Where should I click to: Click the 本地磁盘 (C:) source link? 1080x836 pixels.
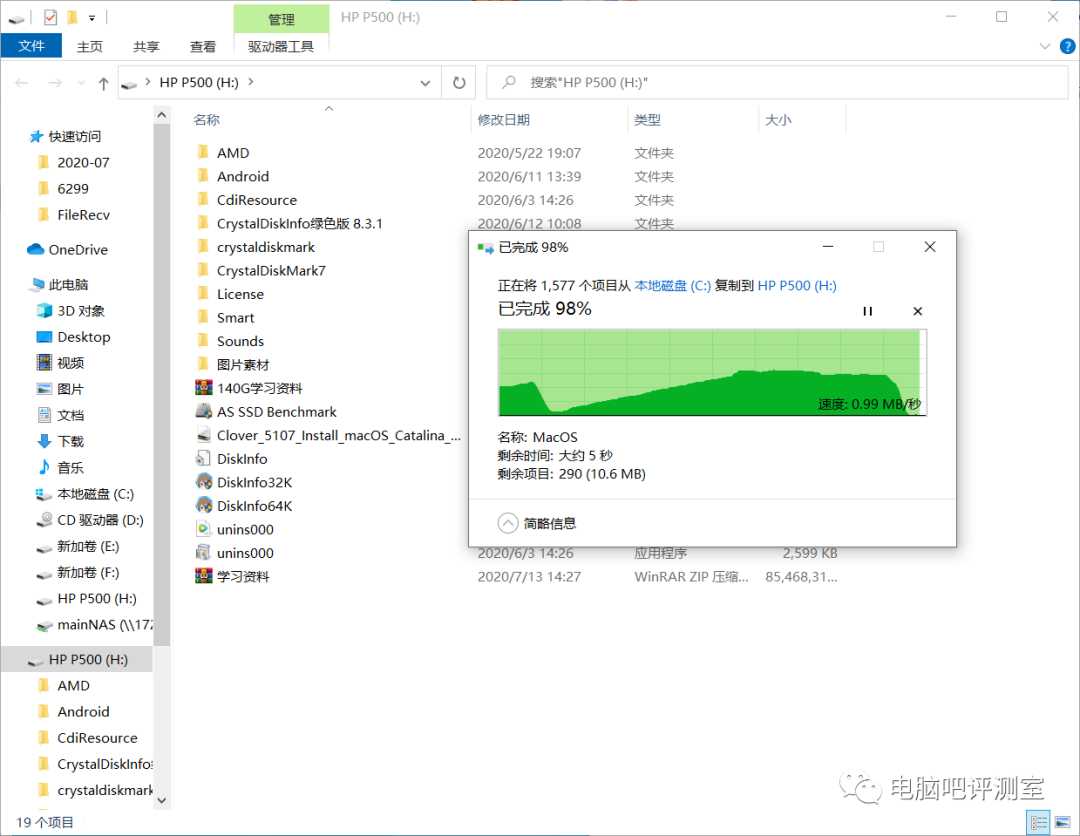[x=672, y=286]
